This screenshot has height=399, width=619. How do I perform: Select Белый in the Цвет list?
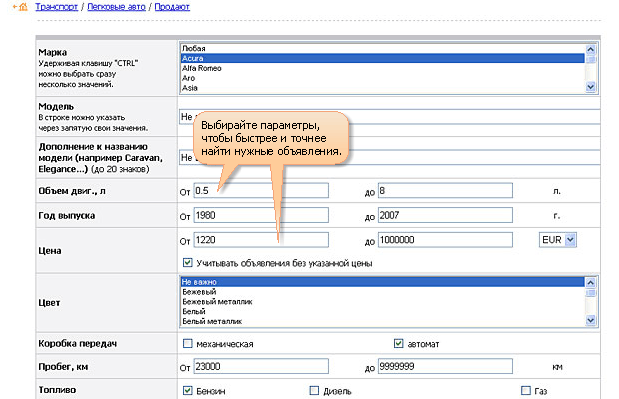pos(383,311)
